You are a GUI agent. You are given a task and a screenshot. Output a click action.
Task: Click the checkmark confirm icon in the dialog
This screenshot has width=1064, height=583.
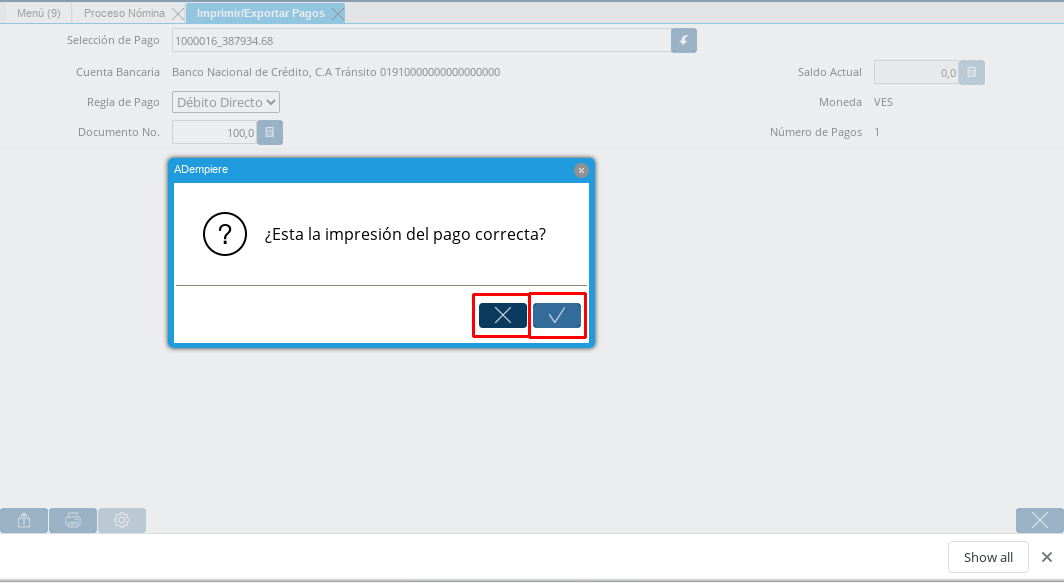pos(558,315)
